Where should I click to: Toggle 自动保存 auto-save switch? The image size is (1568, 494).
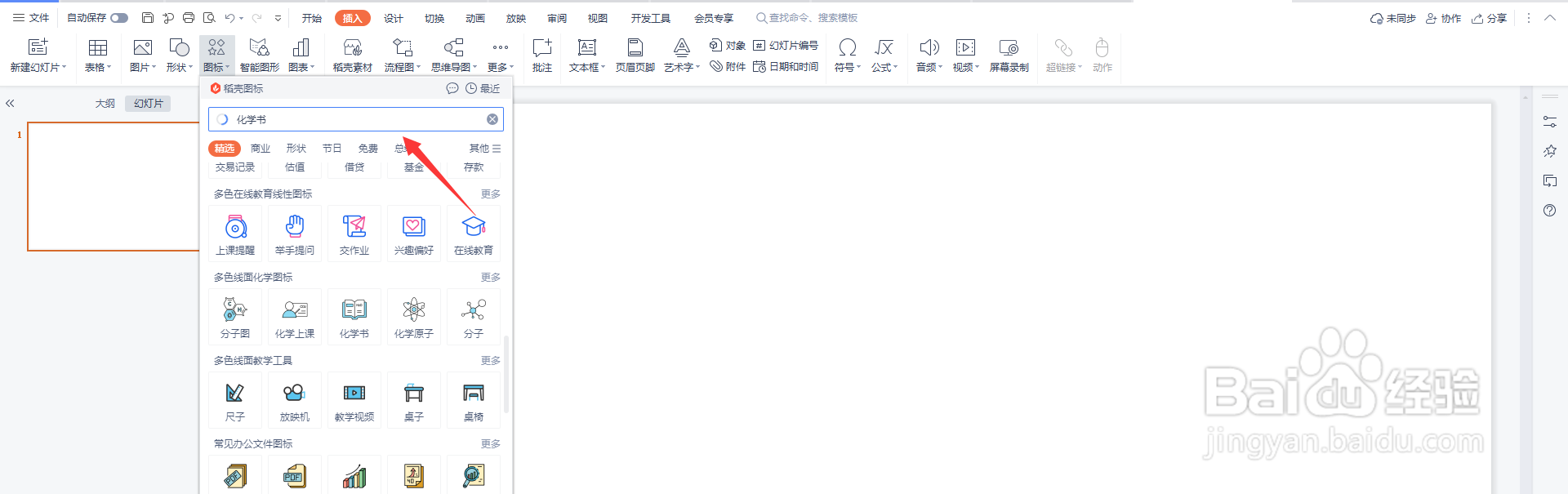coord(119,18)
